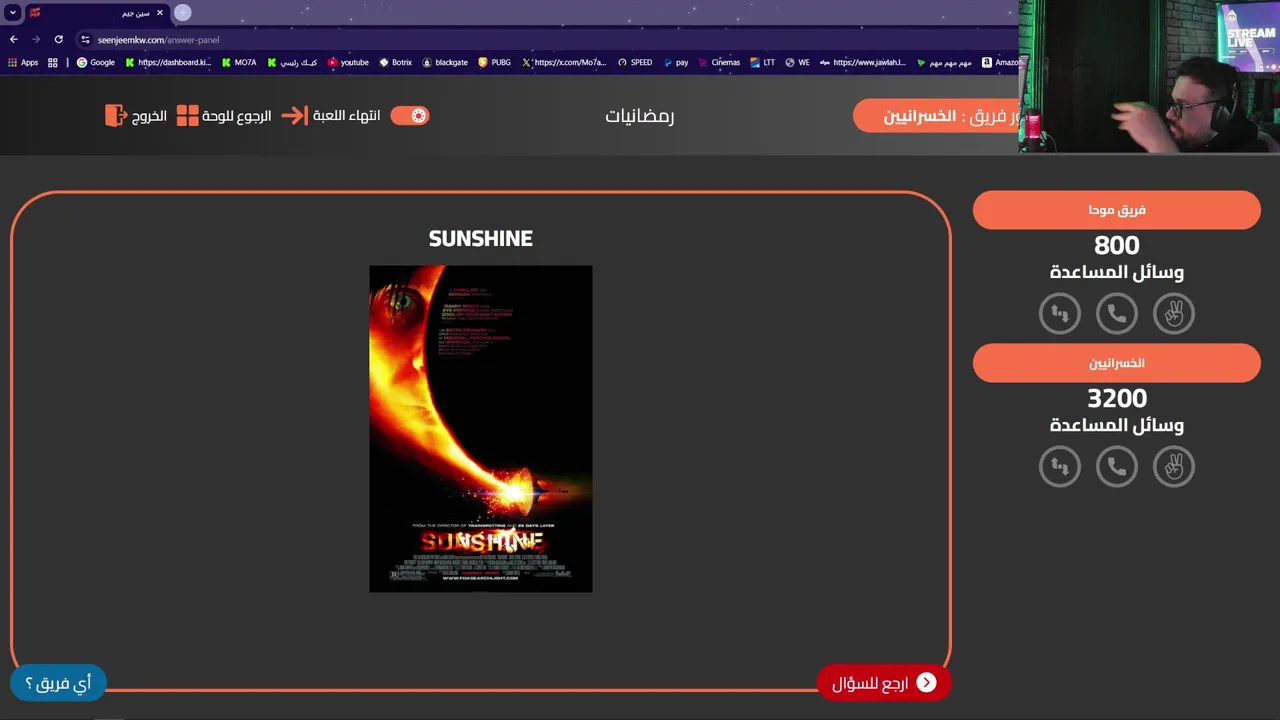Click the board grid icon beside الرجوع للوحة
The width and height of the screenshot is (1280, 720).
[187, 116]
